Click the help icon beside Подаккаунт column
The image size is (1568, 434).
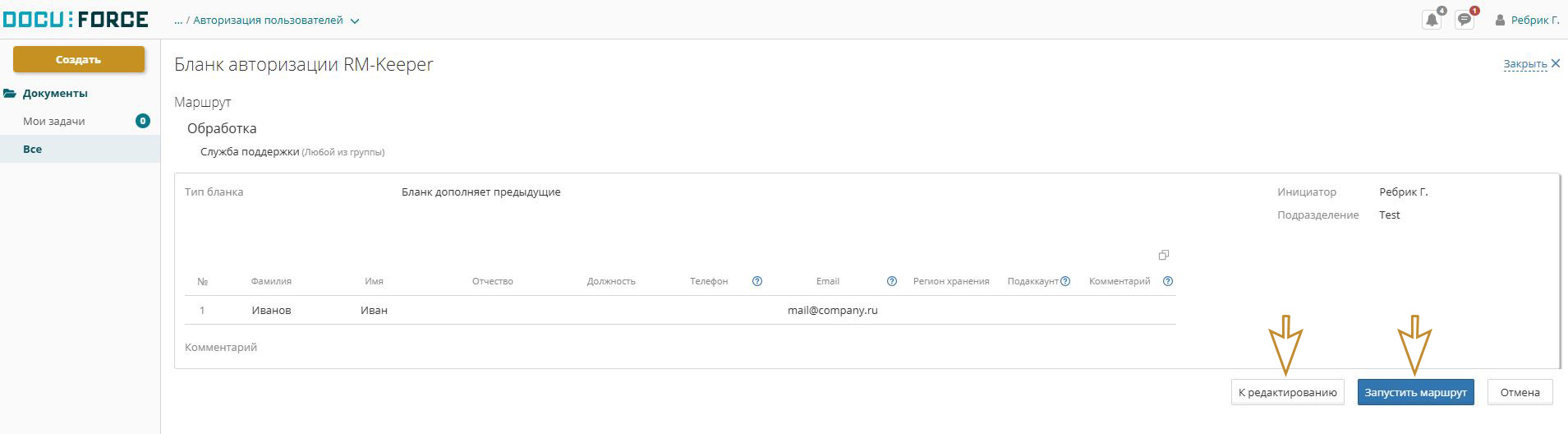click(x=1065, y=281)
